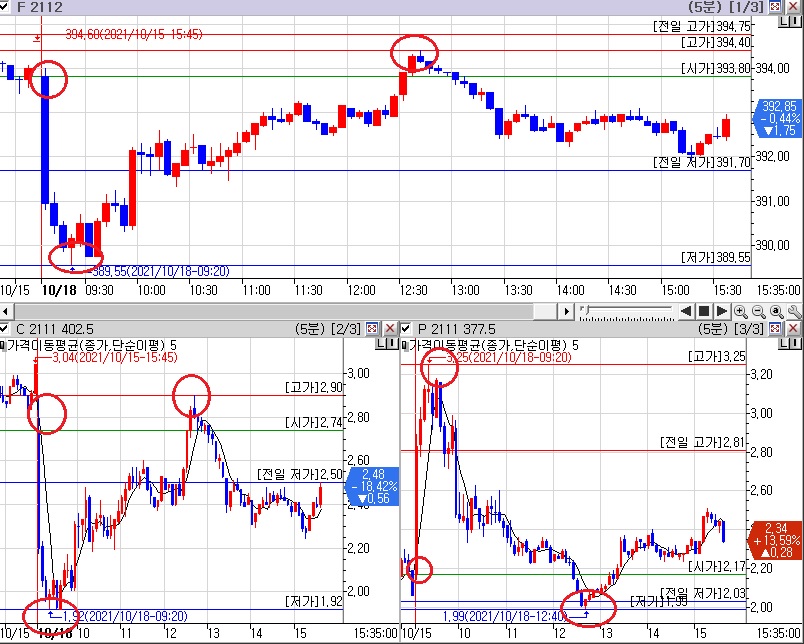Screen dimensions: 804x644
Task: Click the scale toggle icon in the P 2111 chart corner
Action: point(790,343)
